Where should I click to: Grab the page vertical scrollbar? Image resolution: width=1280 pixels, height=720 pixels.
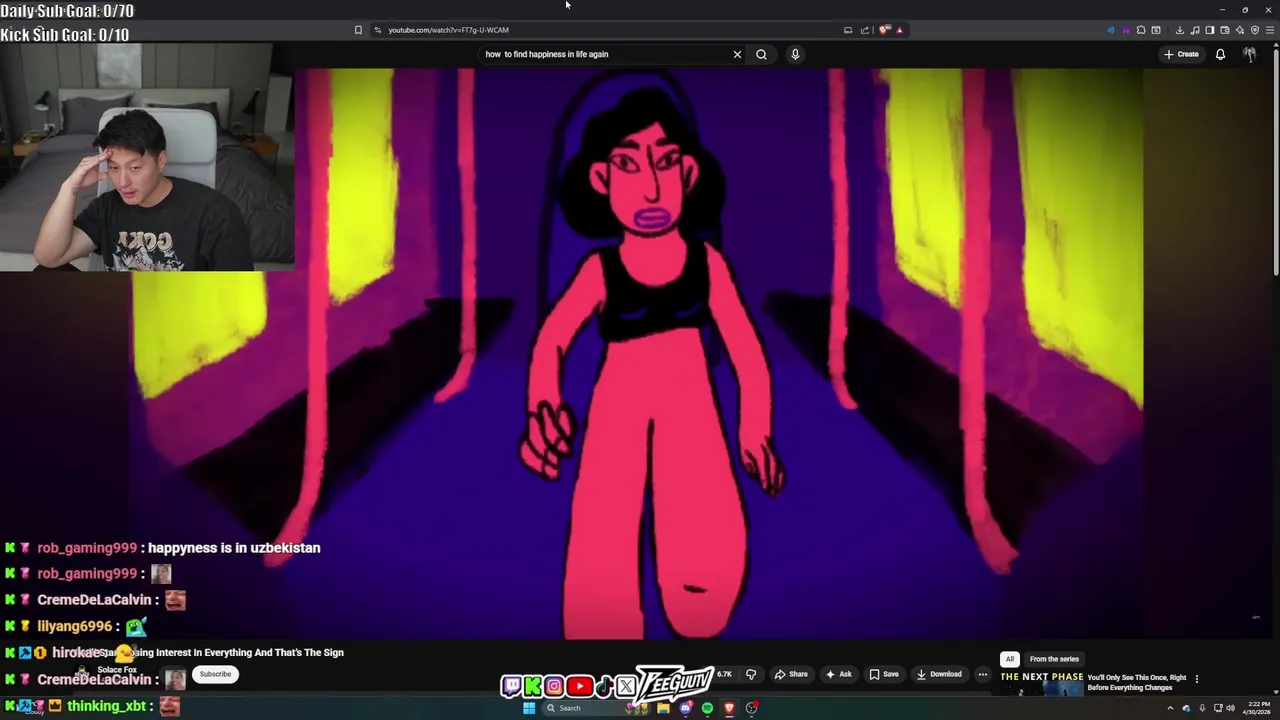(1276, 160)
